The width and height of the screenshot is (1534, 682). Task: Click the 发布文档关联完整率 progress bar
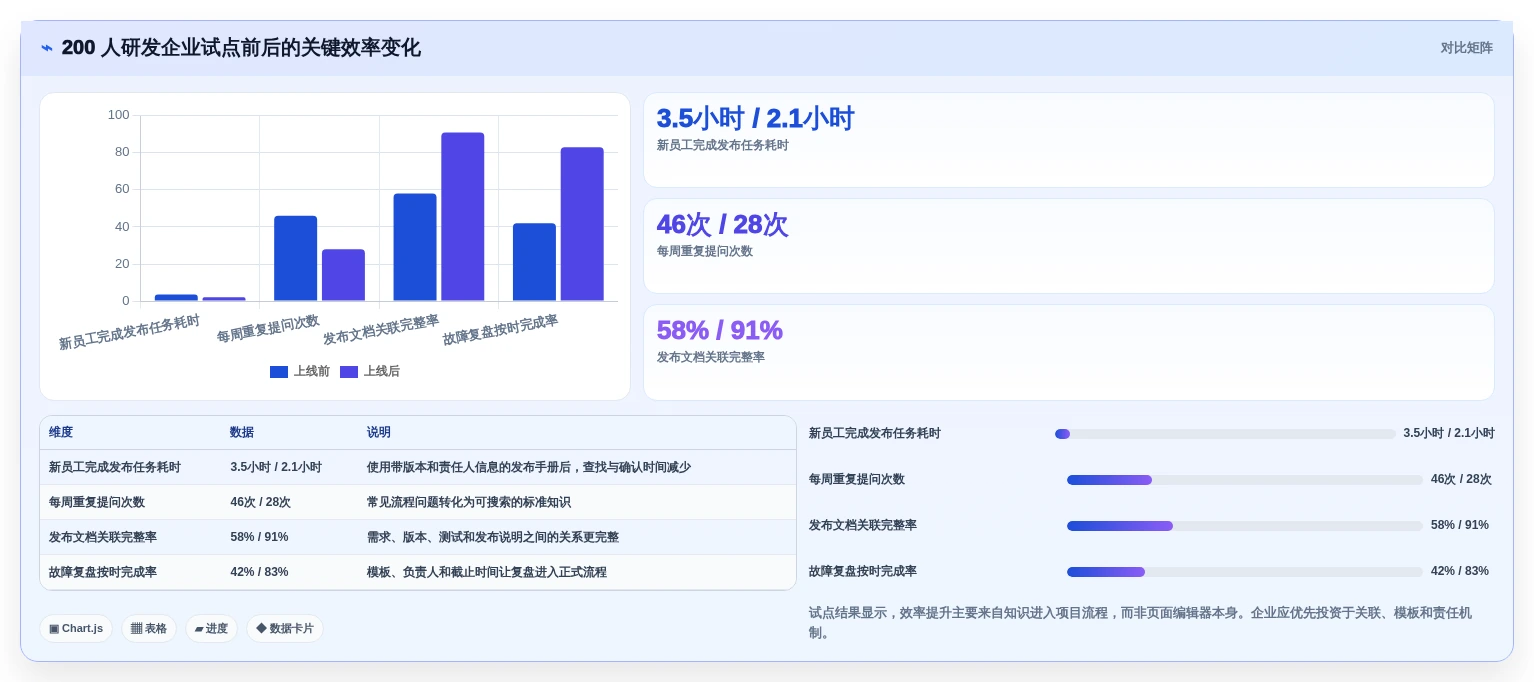point(1244,526)
